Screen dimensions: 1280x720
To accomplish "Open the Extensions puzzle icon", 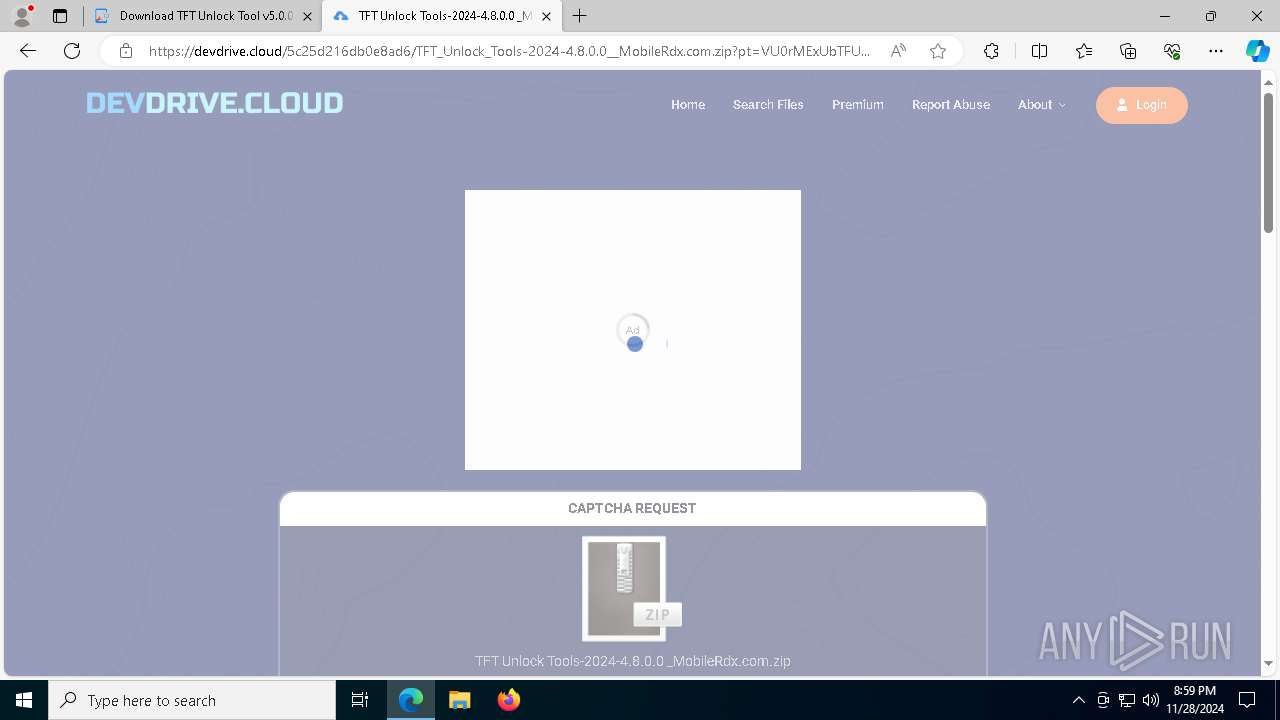I will point(991,51).
